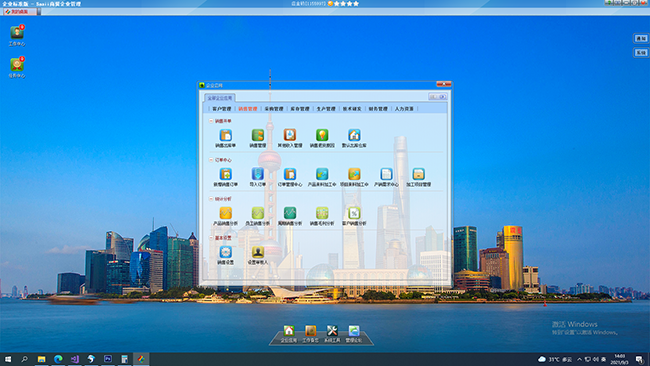Open 工作中心 desktop icon

pyautogui.click(x=17, y=32)
